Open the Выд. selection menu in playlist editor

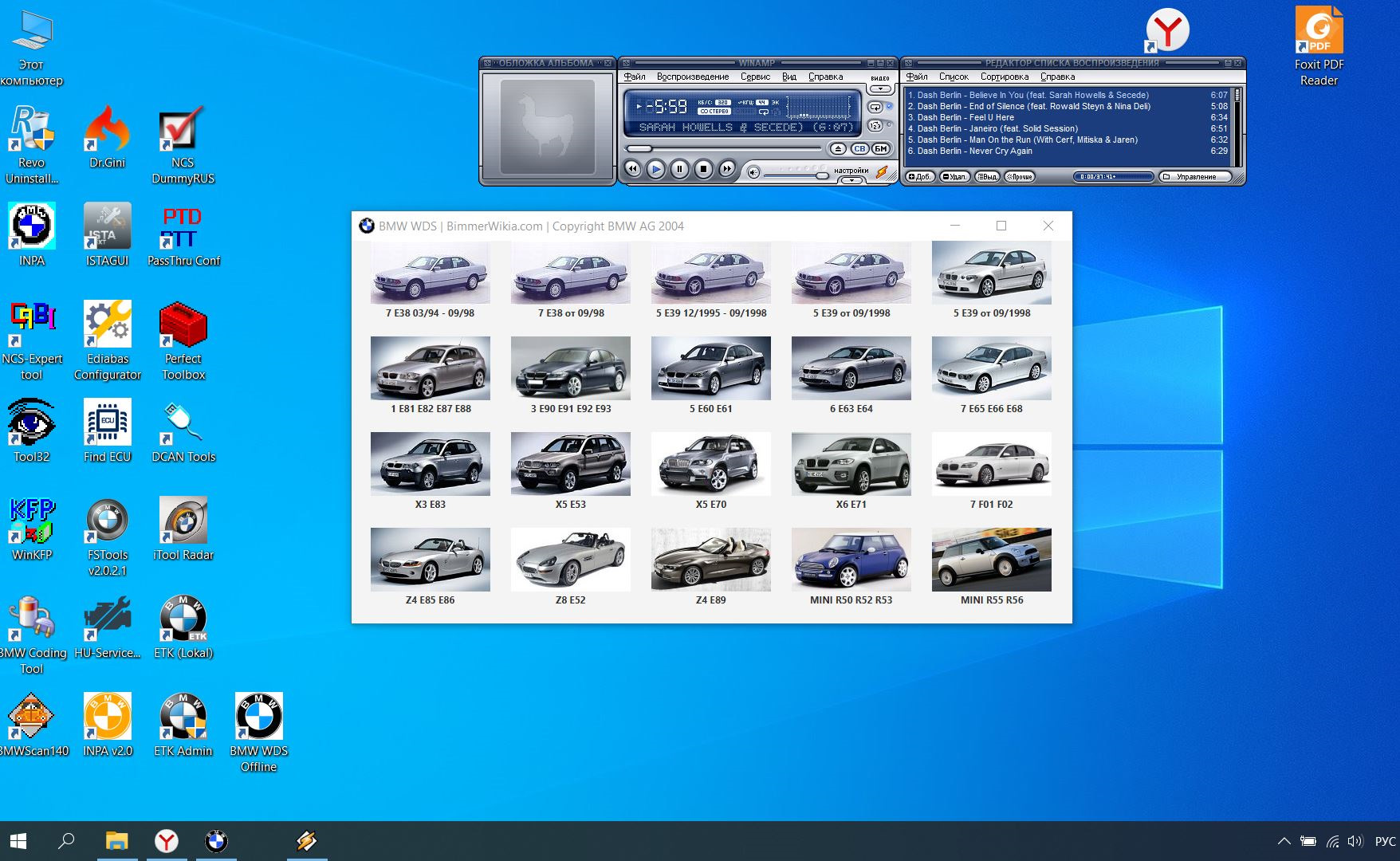tap(988, 177)
